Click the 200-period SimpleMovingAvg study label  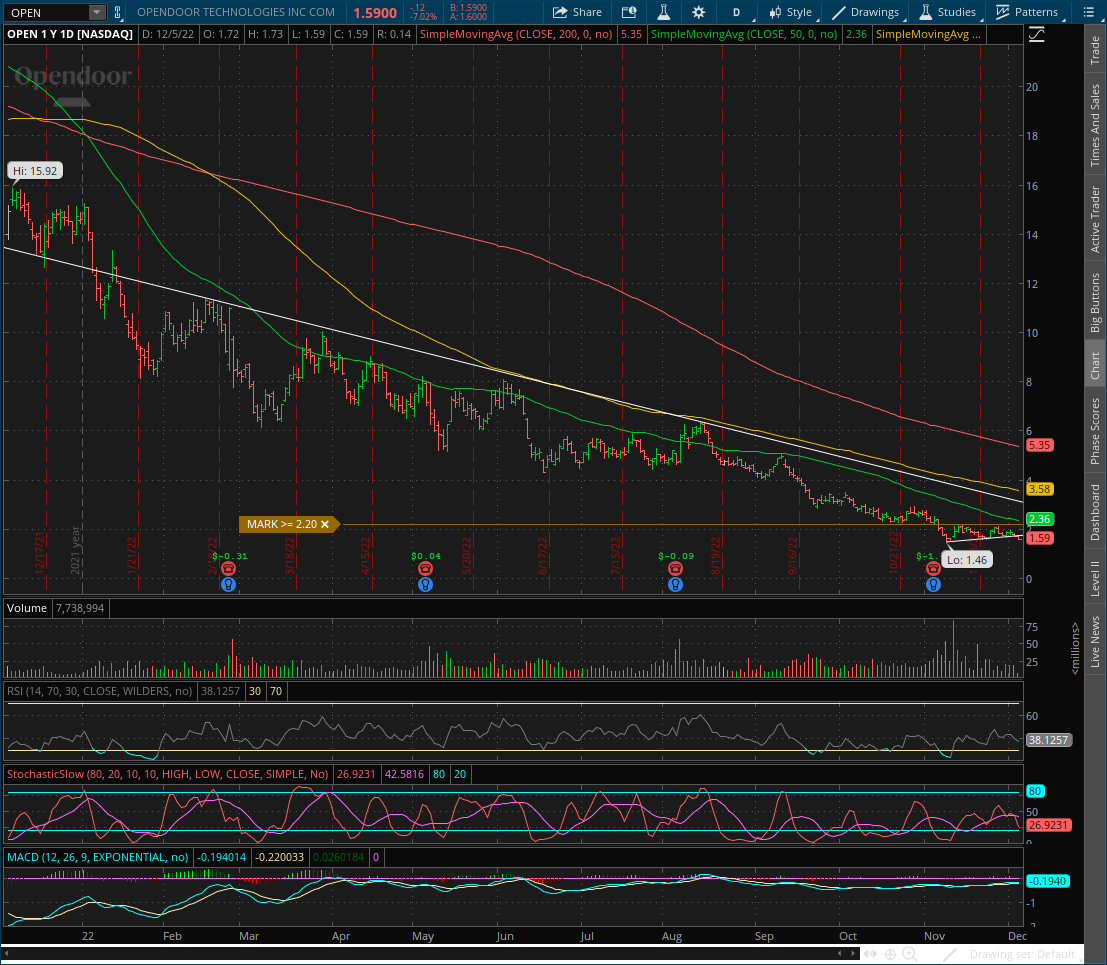click(x=515, y=34)
